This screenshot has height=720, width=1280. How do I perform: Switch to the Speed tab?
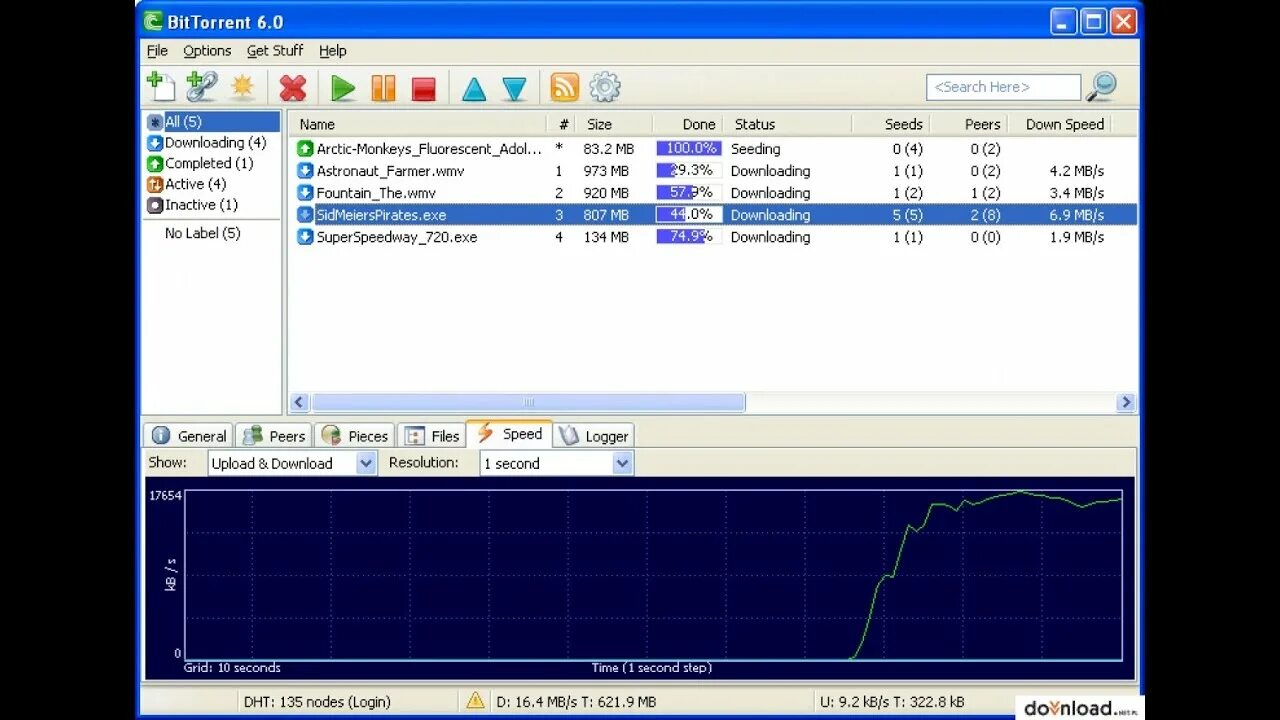(509, 434)
